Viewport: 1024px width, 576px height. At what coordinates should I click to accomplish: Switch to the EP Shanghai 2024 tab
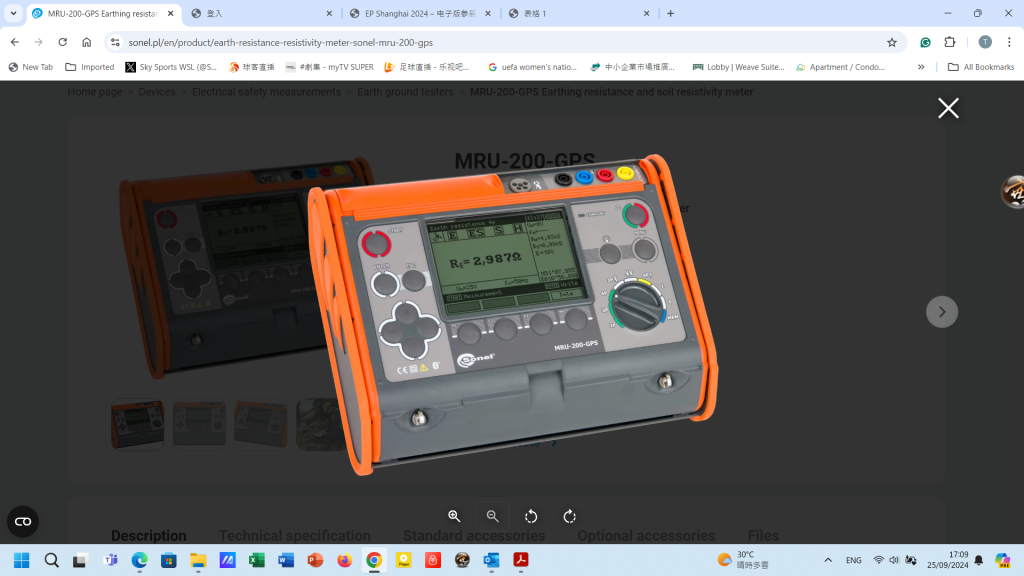pyautogui.click(x=421, y=13)
